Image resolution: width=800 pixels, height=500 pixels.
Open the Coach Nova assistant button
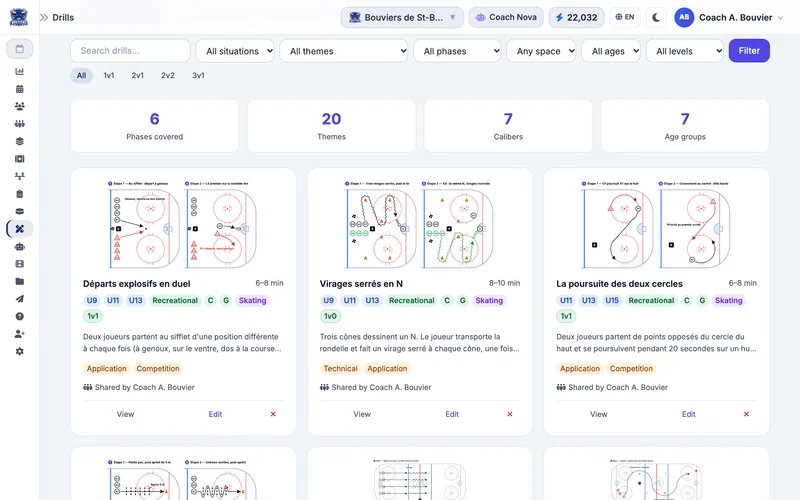[x=506, y=17]
